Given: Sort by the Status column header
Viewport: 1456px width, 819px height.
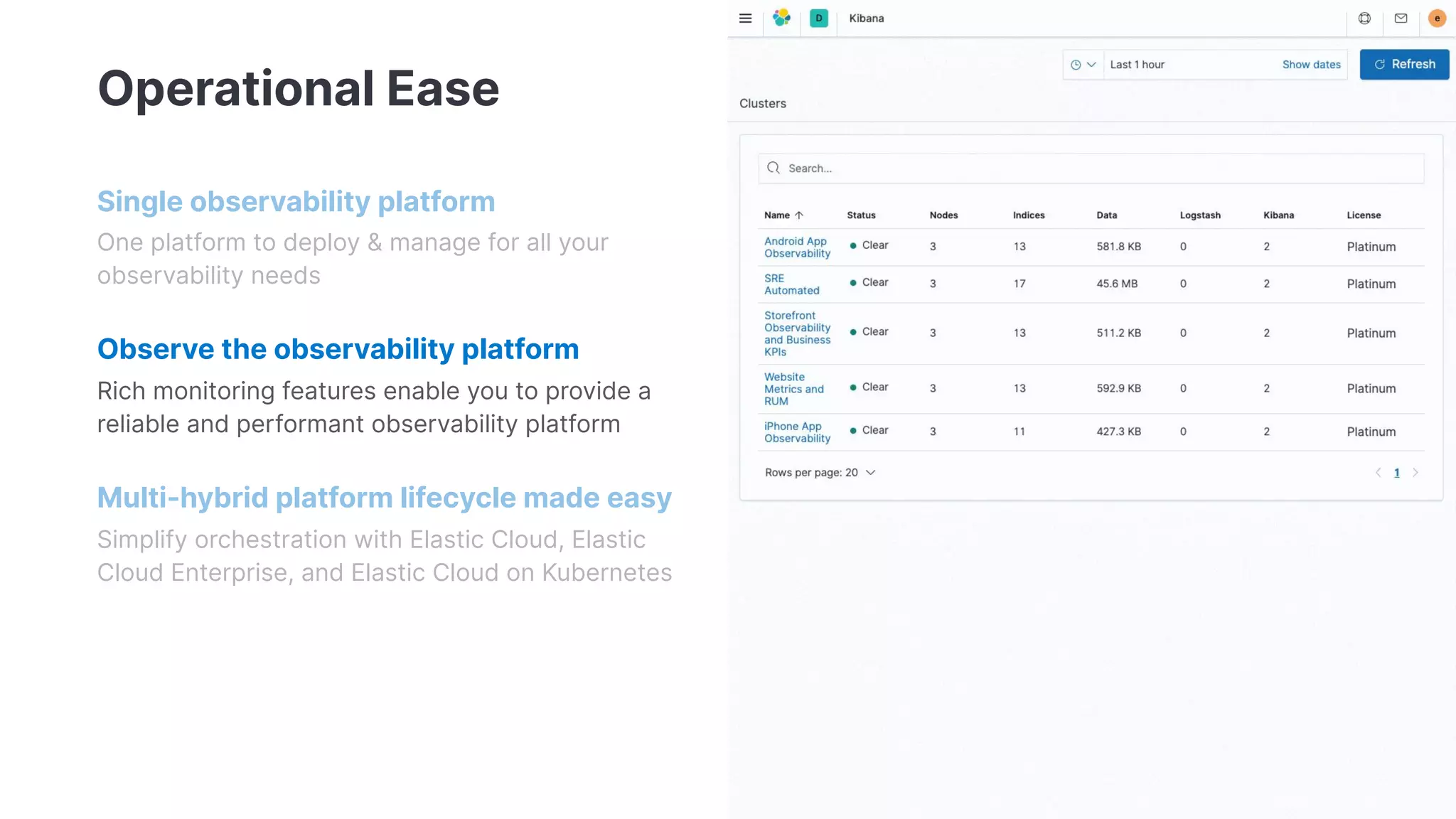Looking at the screenshot, I should click(x=861, y=215).
